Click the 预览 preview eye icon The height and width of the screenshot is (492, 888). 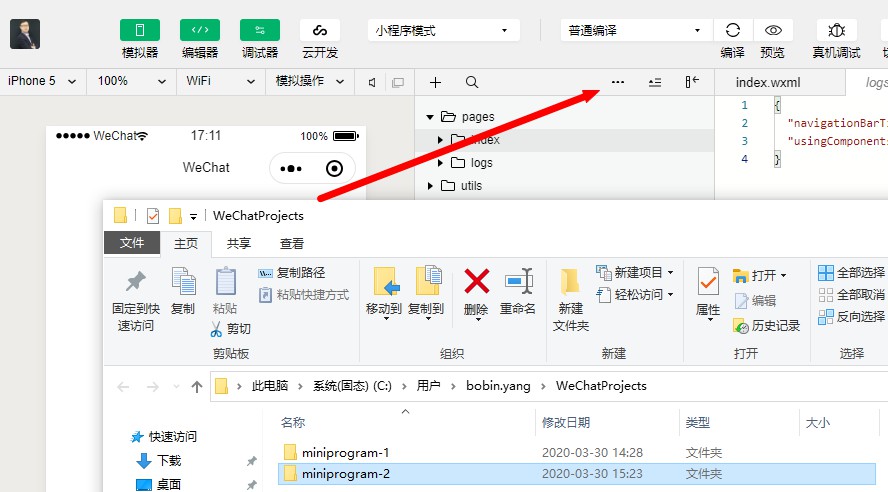click(772, 31)
